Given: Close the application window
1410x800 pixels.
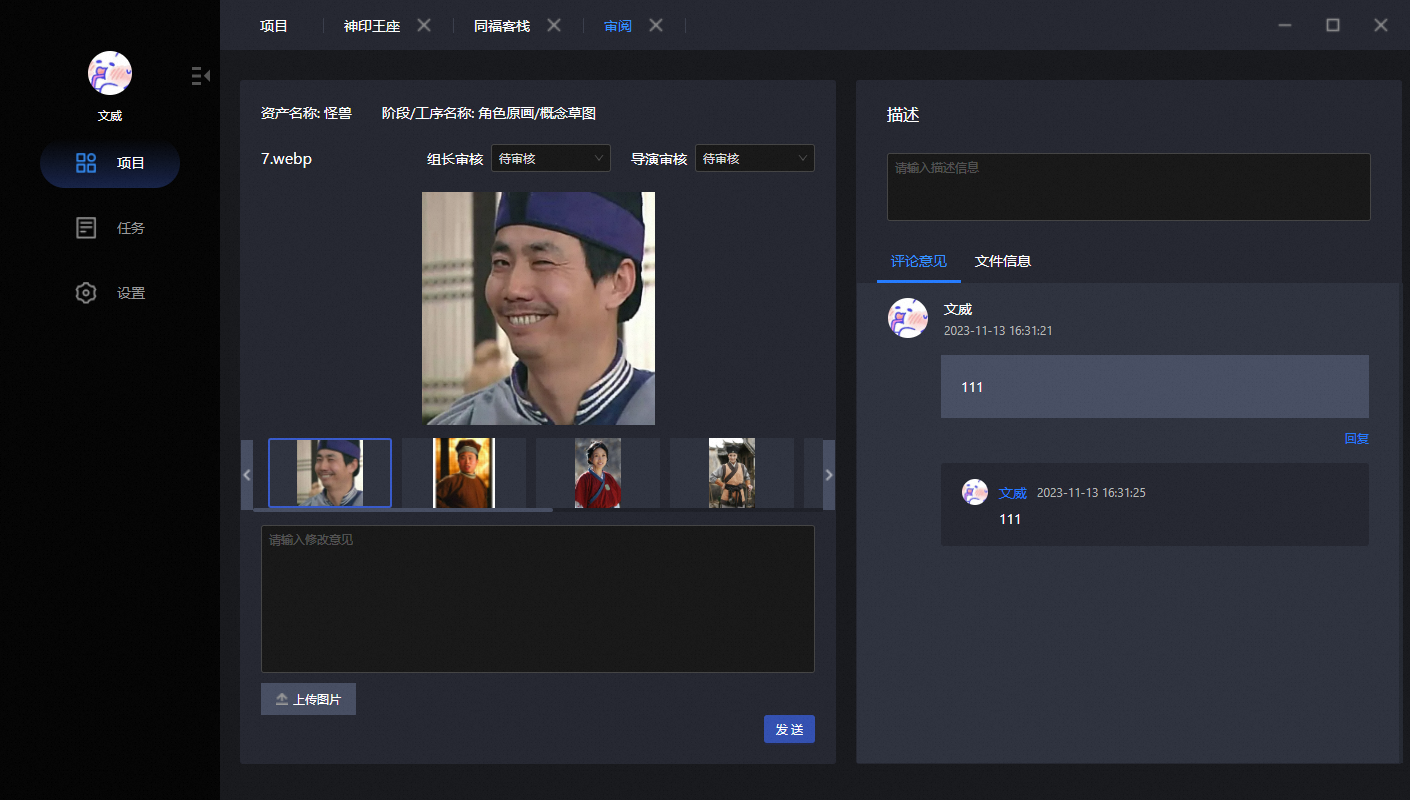Looking at the screenshot, I should pos(1381,25).
